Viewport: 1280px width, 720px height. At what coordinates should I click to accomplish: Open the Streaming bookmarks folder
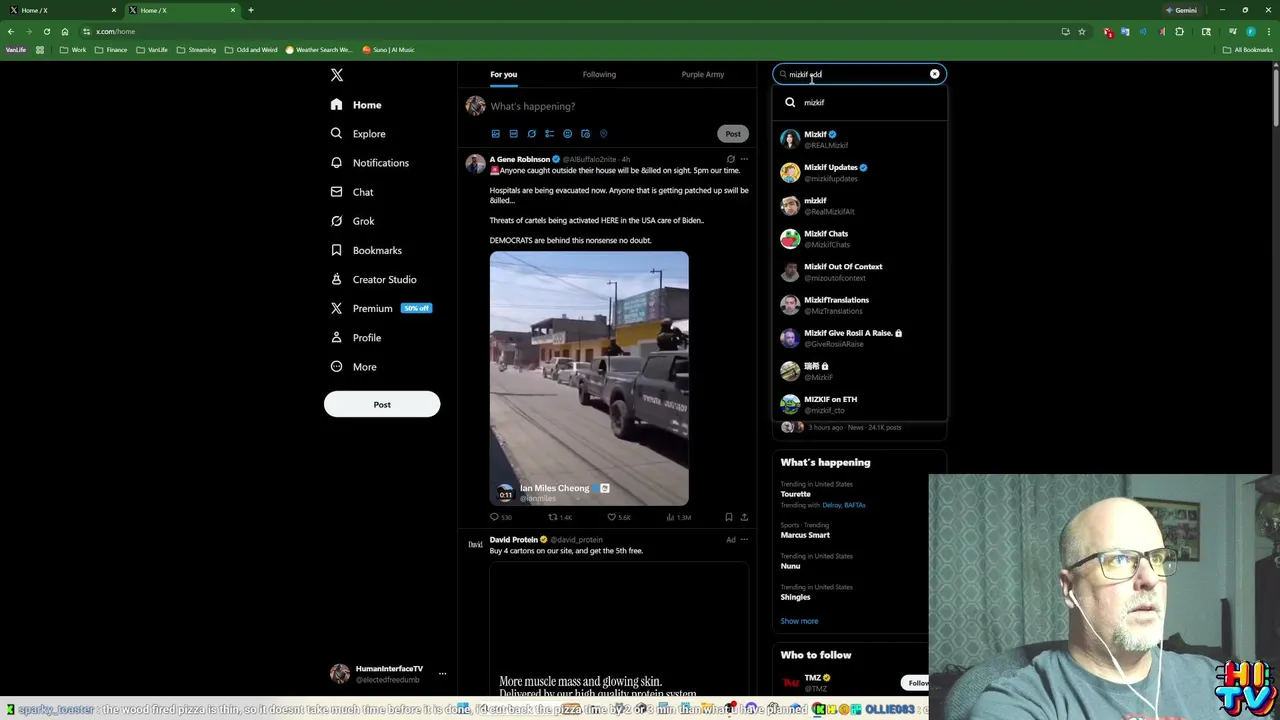coord(196,49)
